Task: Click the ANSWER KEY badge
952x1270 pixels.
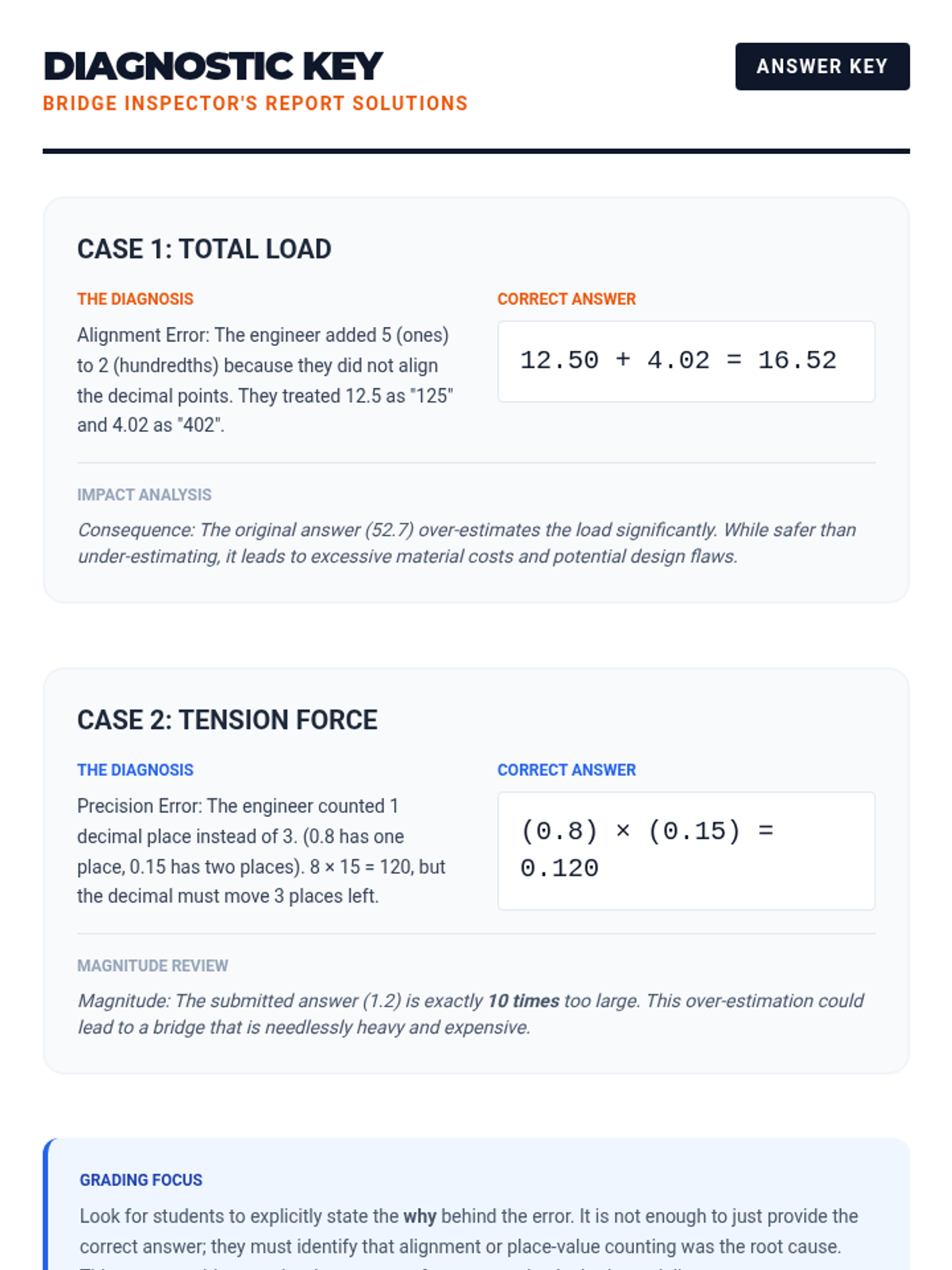Action: 822,67
